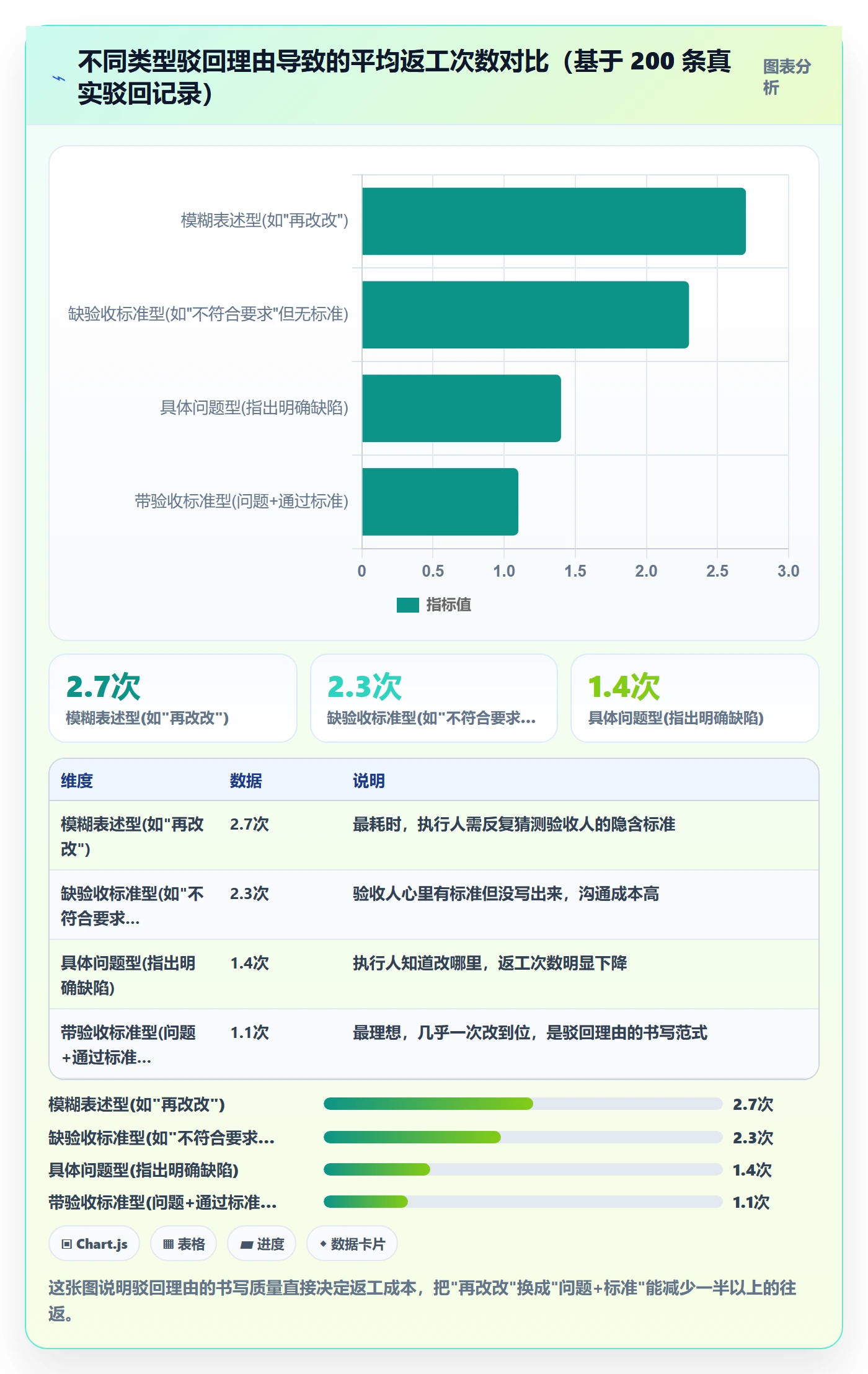Click the 缺验收标准型 bar in the chart
The height and width of the screenshot is (1374, 868).
coord(525,315)
